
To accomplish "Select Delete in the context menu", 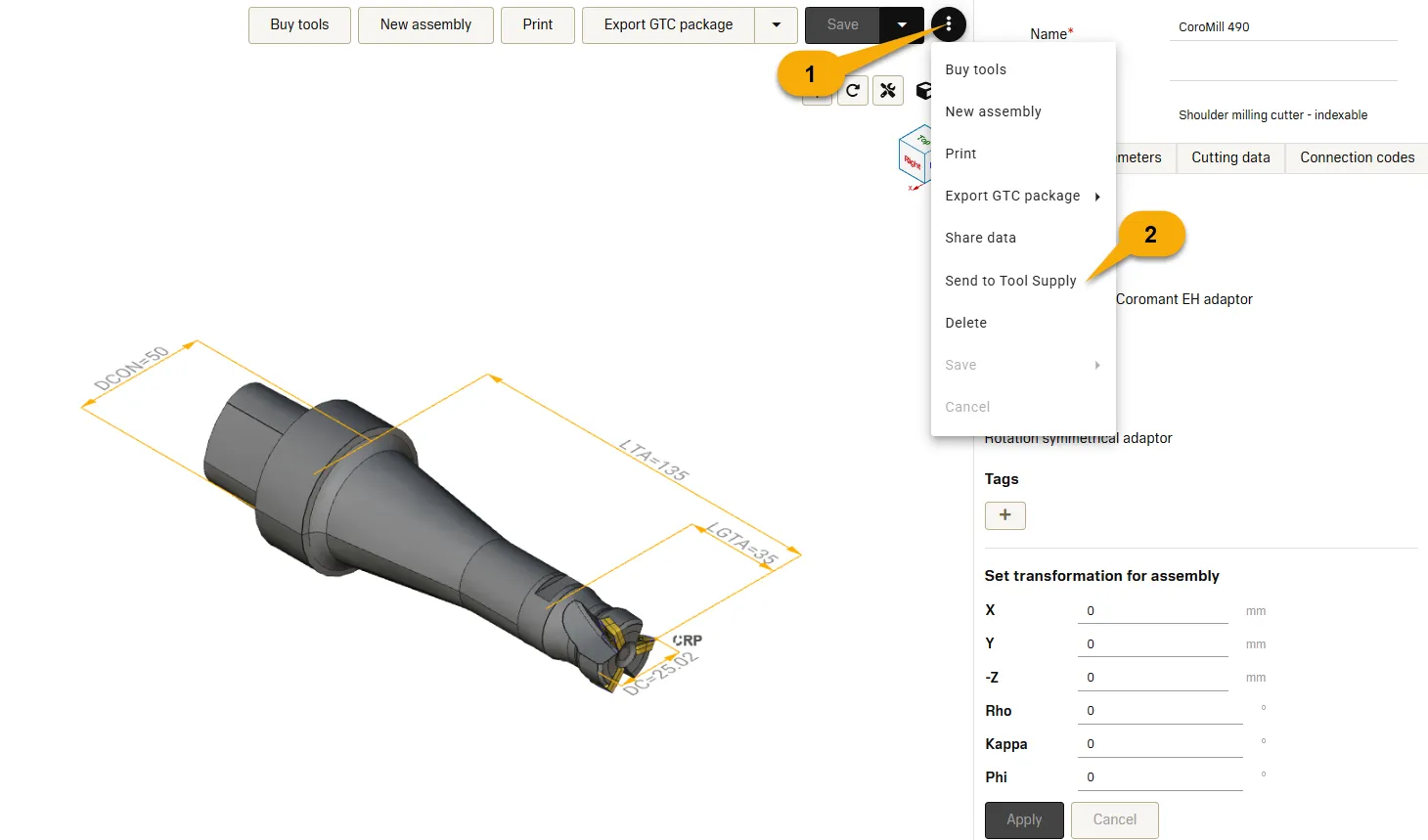I will (965, 323).
